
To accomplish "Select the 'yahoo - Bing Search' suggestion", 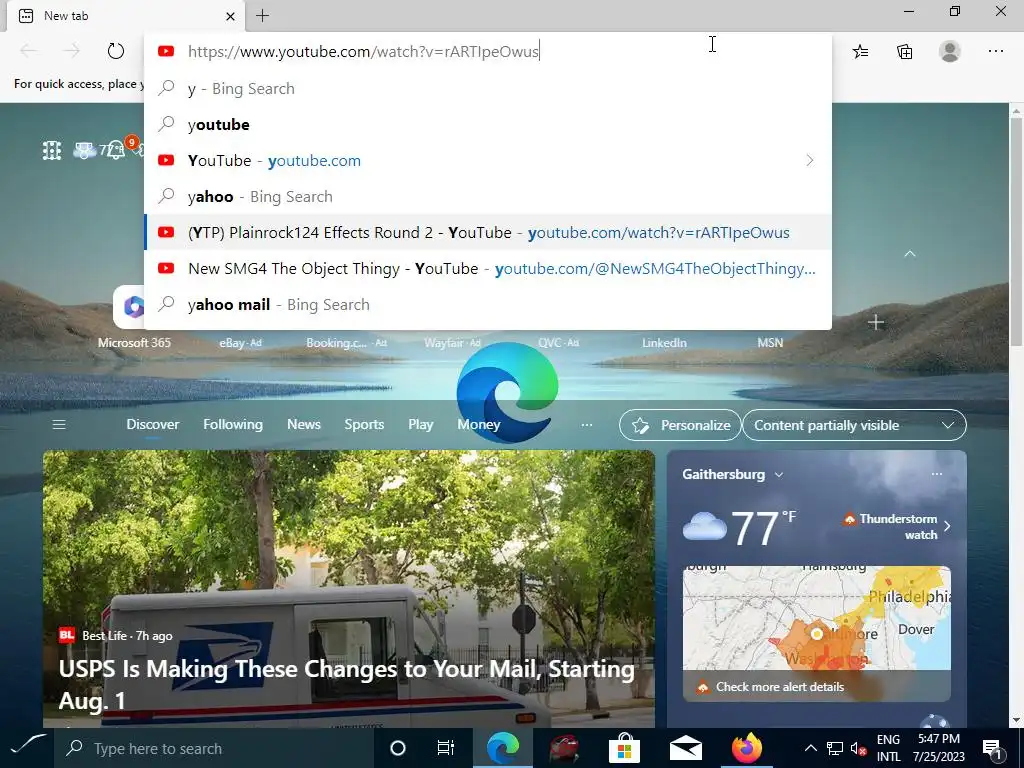I will [488, 197].
